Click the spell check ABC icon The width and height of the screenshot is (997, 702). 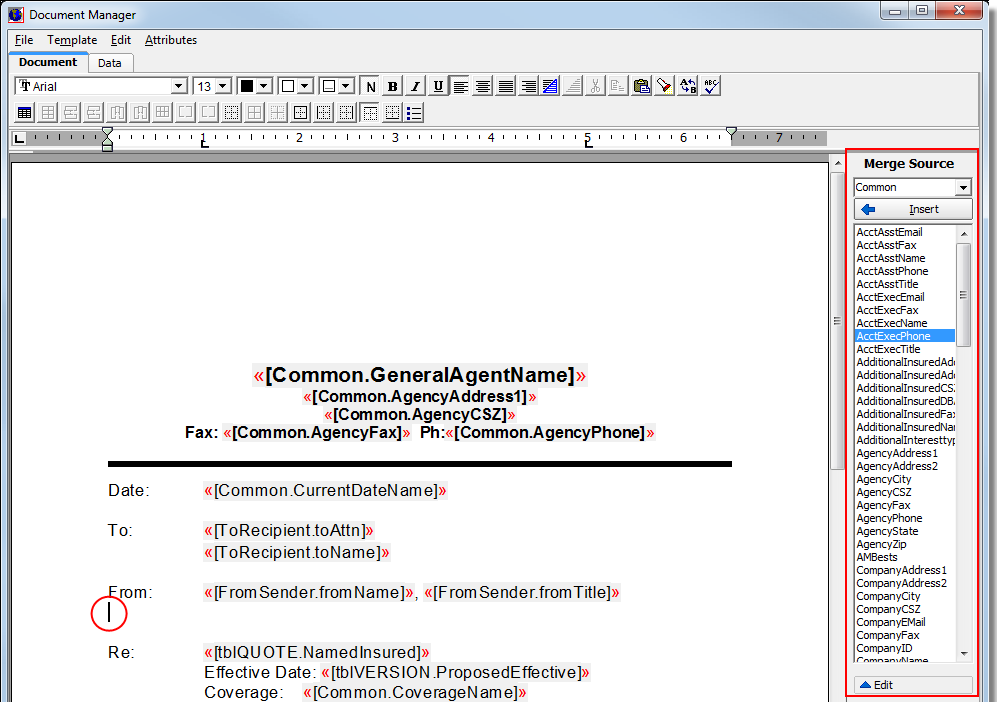[711, 86]
